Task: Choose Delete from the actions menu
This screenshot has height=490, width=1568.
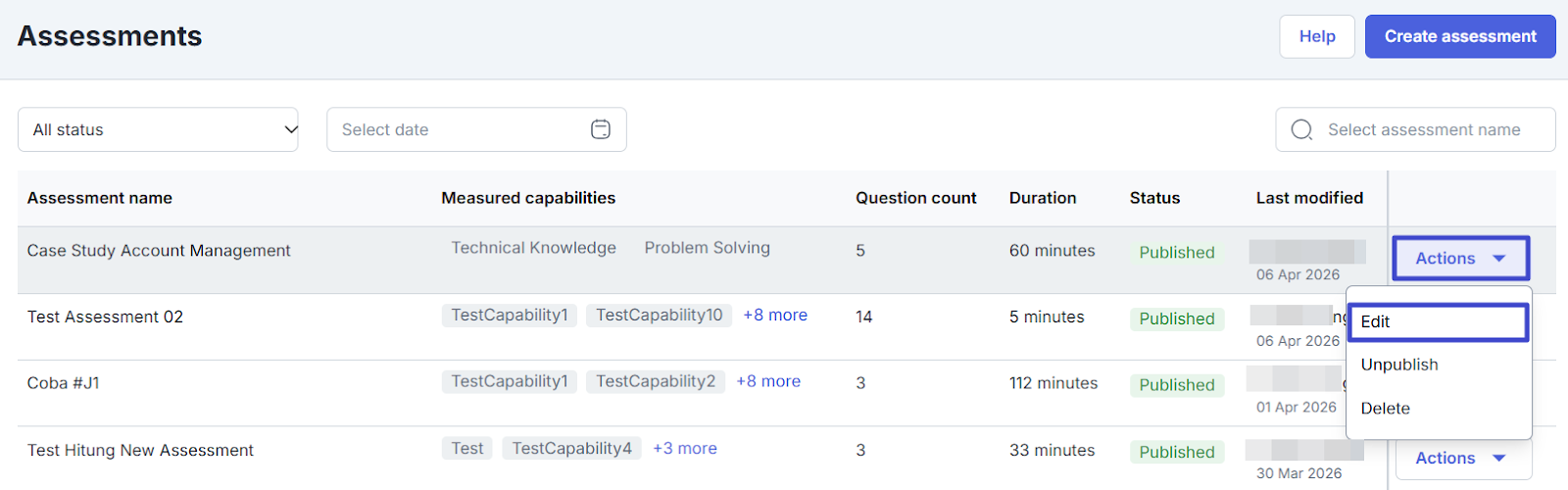Action: (x=1385, y=409)
